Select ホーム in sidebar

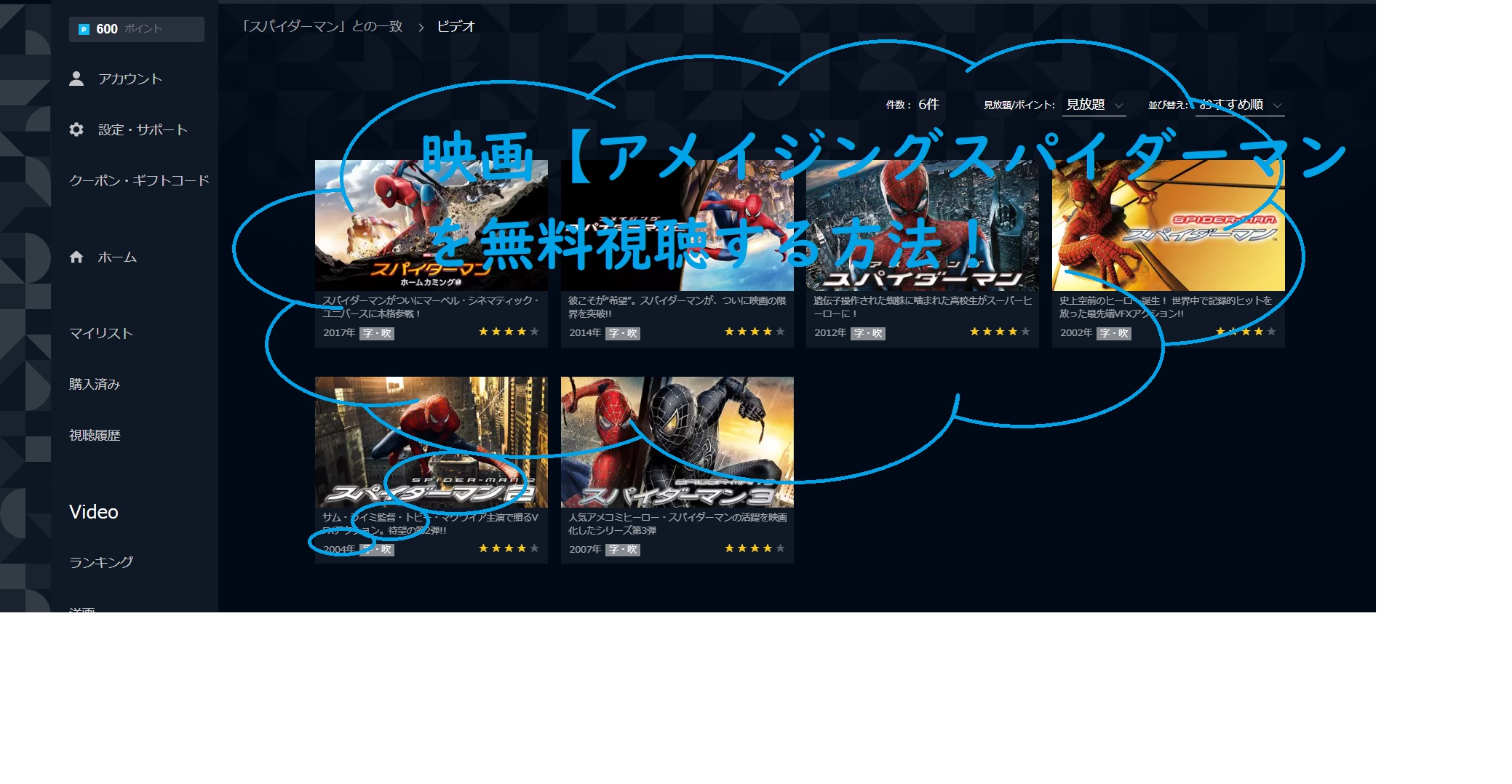(x=117, y=257)
